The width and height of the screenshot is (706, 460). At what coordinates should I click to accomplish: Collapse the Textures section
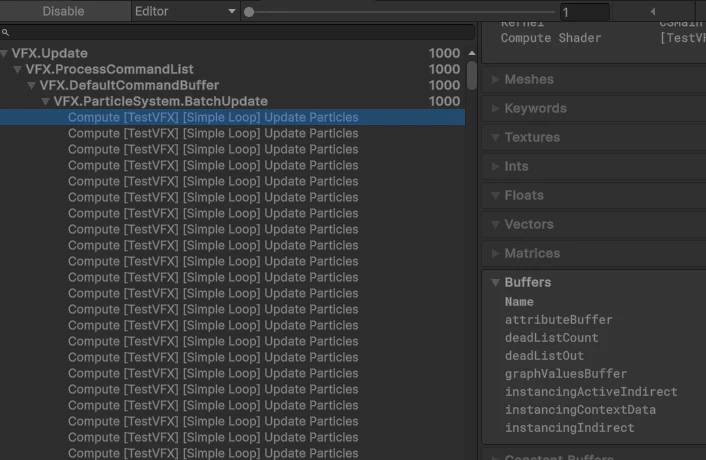(x=495, y=137)
